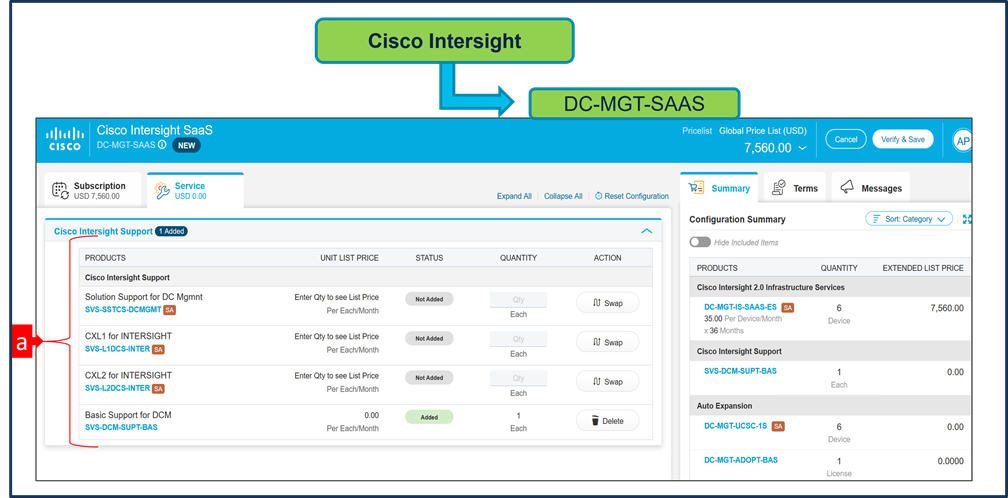Open the AP user avatar
The width and height of the screenshot is (1008, 498).
point(963,141)
